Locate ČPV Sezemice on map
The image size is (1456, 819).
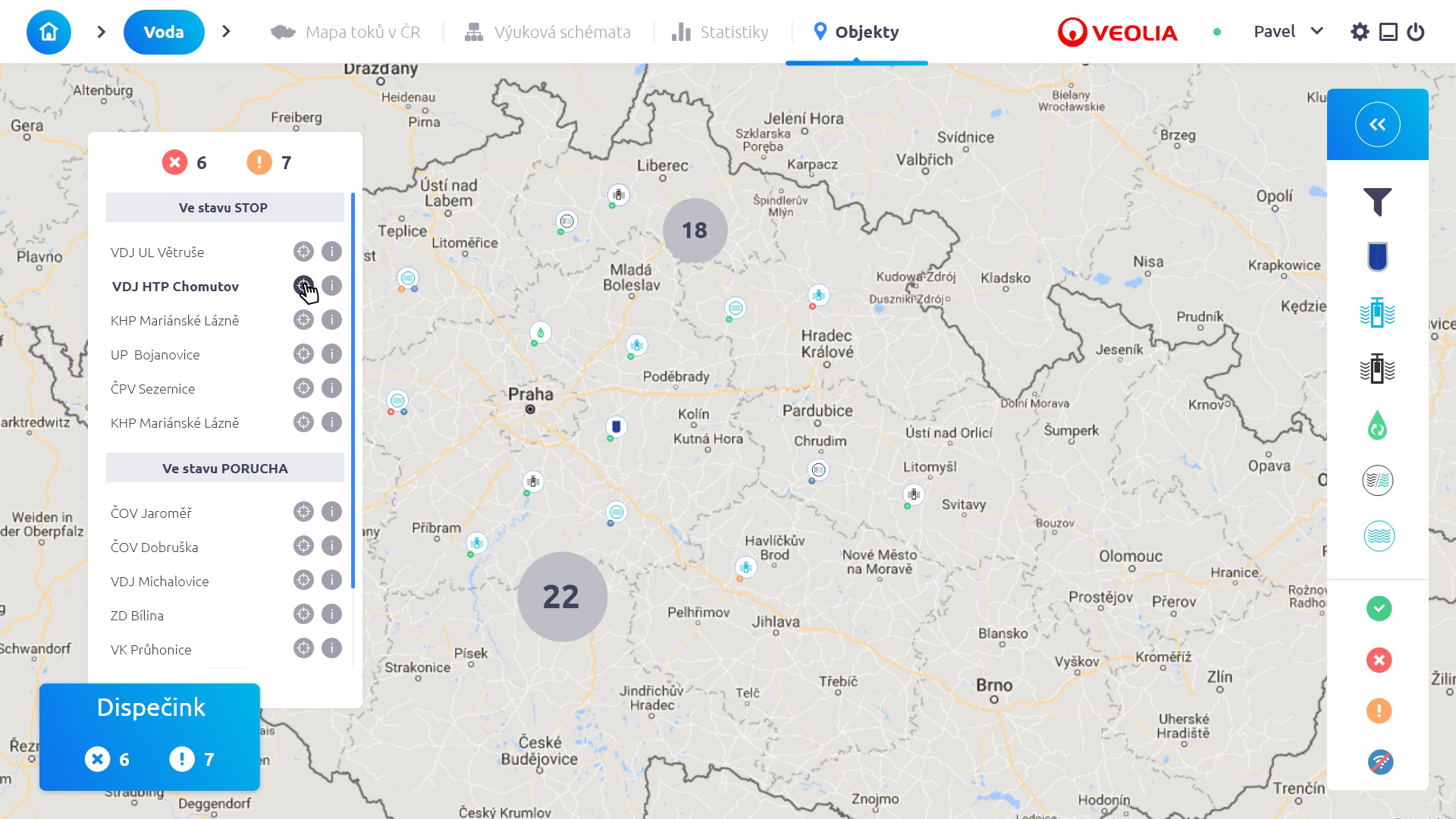(303, 388)
